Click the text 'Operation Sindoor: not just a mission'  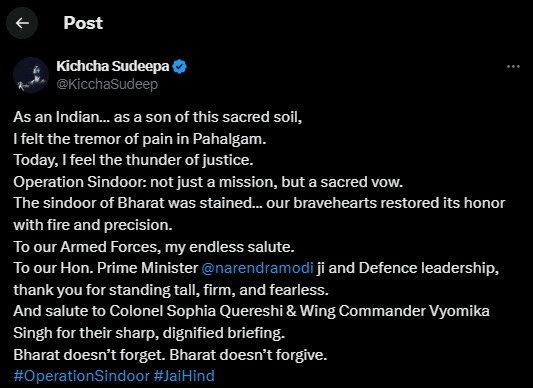pos(145,182)
